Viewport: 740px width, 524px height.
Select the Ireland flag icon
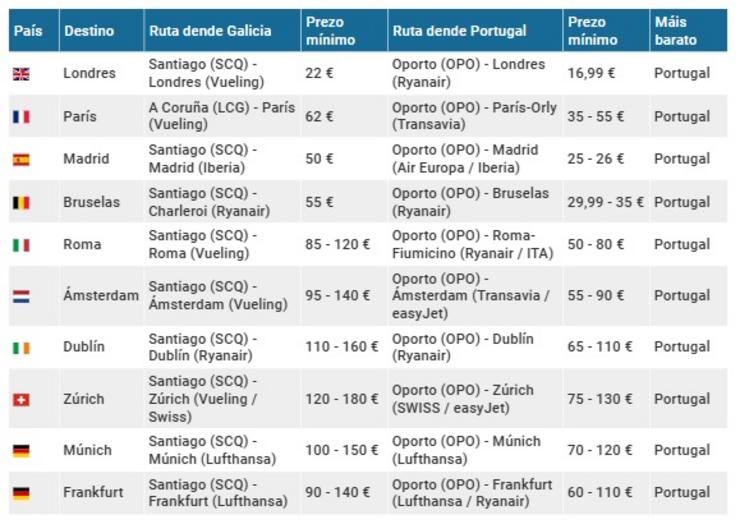click(21, 347)
